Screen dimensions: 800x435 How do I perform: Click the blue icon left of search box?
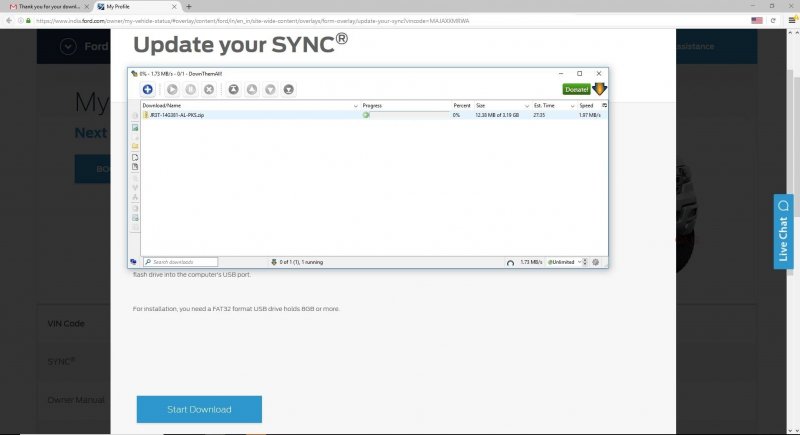coord(133,262)
